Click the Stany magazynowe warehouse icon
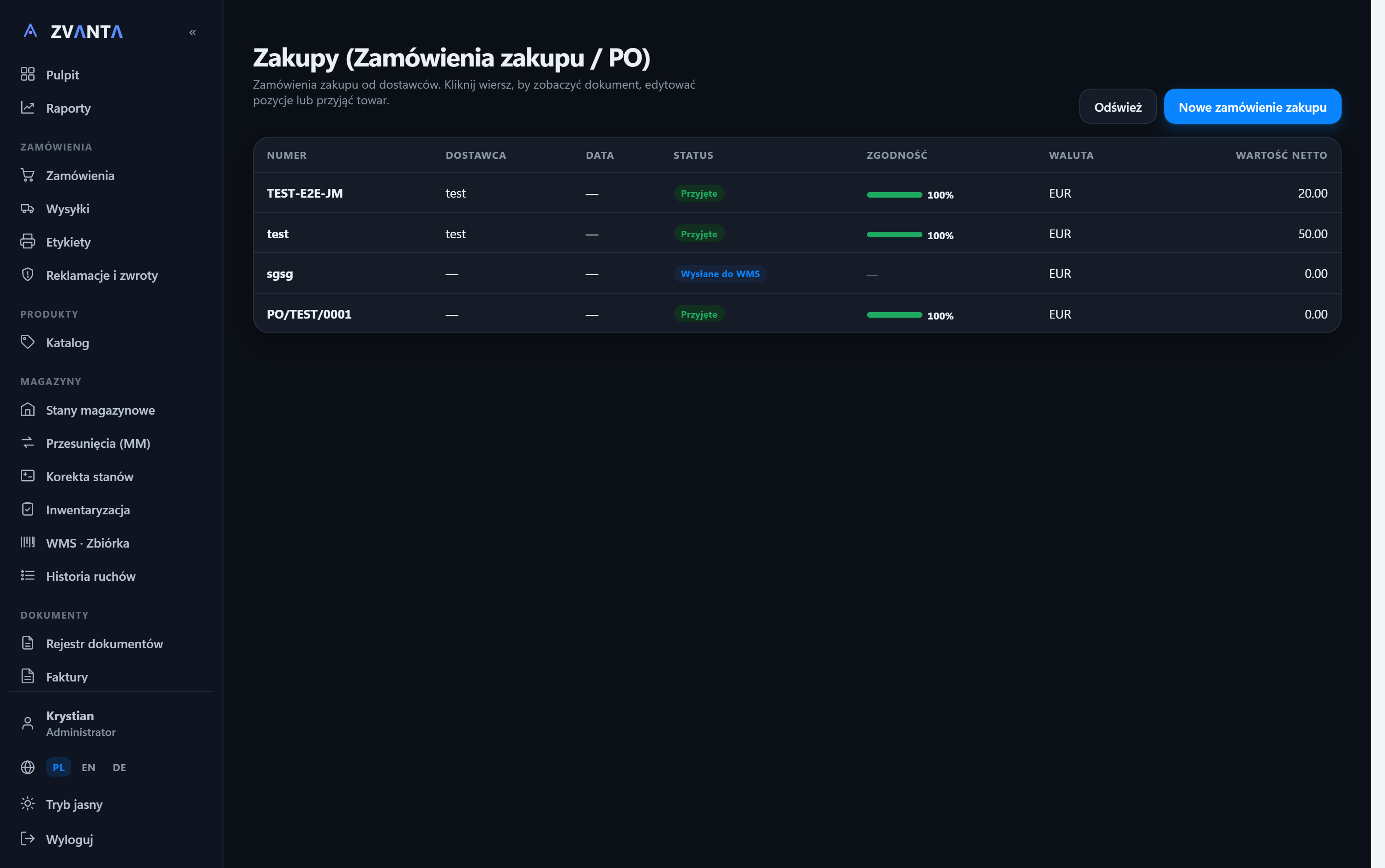The image size is (1385, 868). click(28, 410)
